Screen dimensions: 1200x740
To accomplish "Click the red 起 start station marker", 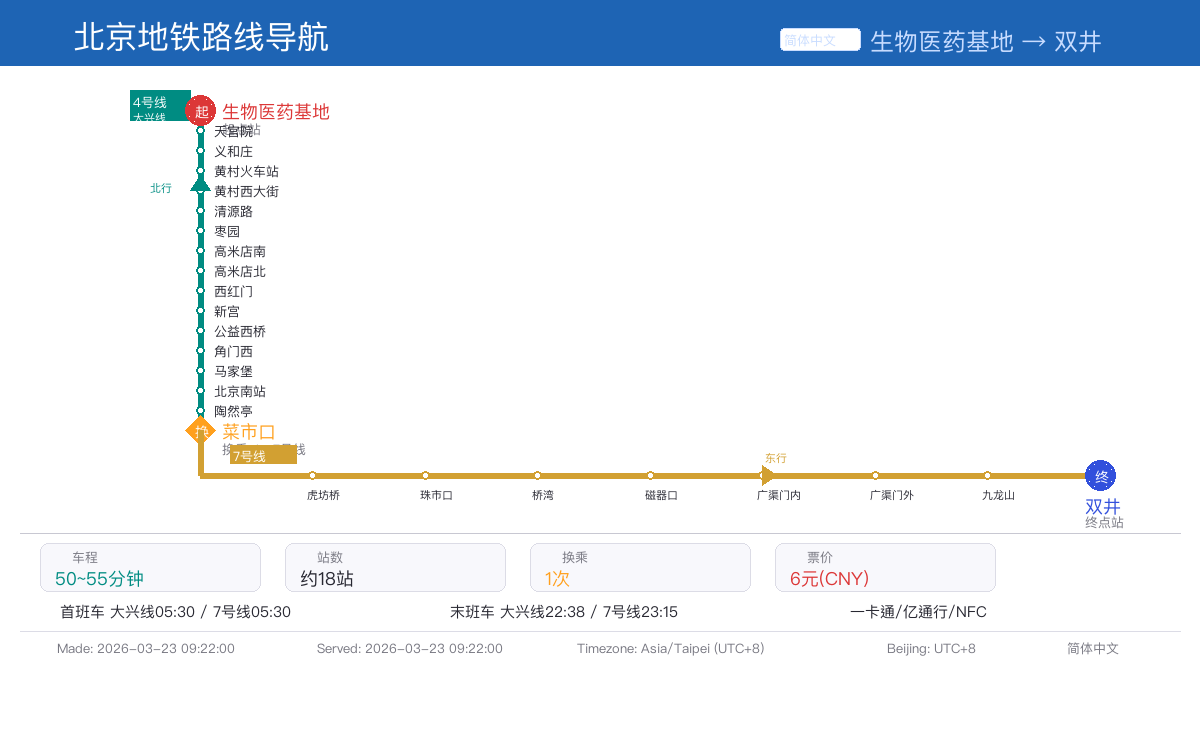I will (x=201, y=111).
